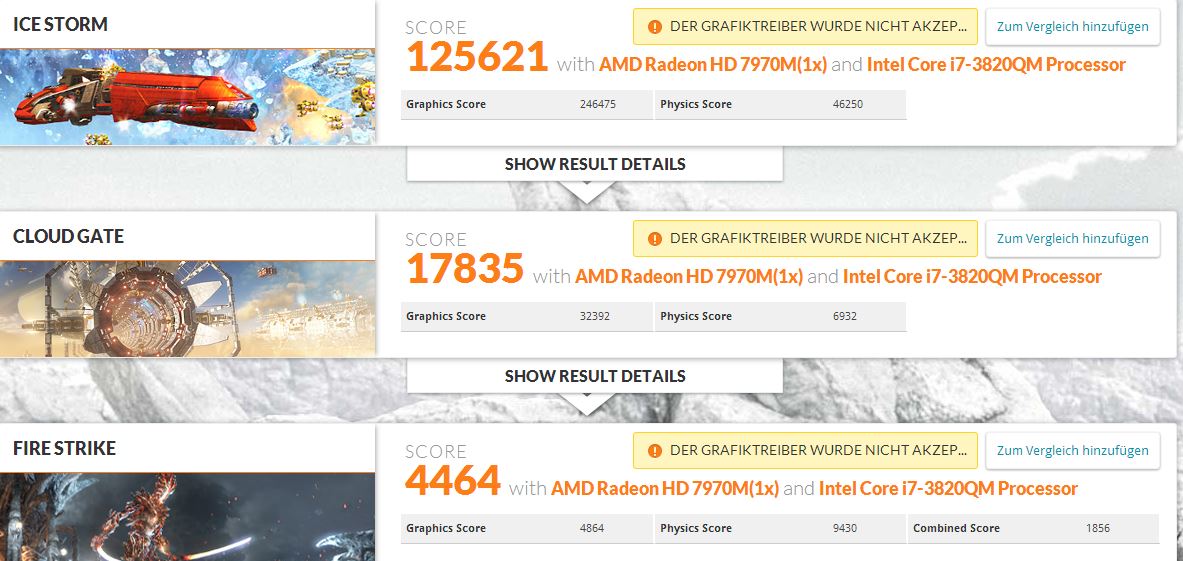Click the Graphics Score label in Fire Strike
This screenshot has width=1183, height=561.
(446, 529)
